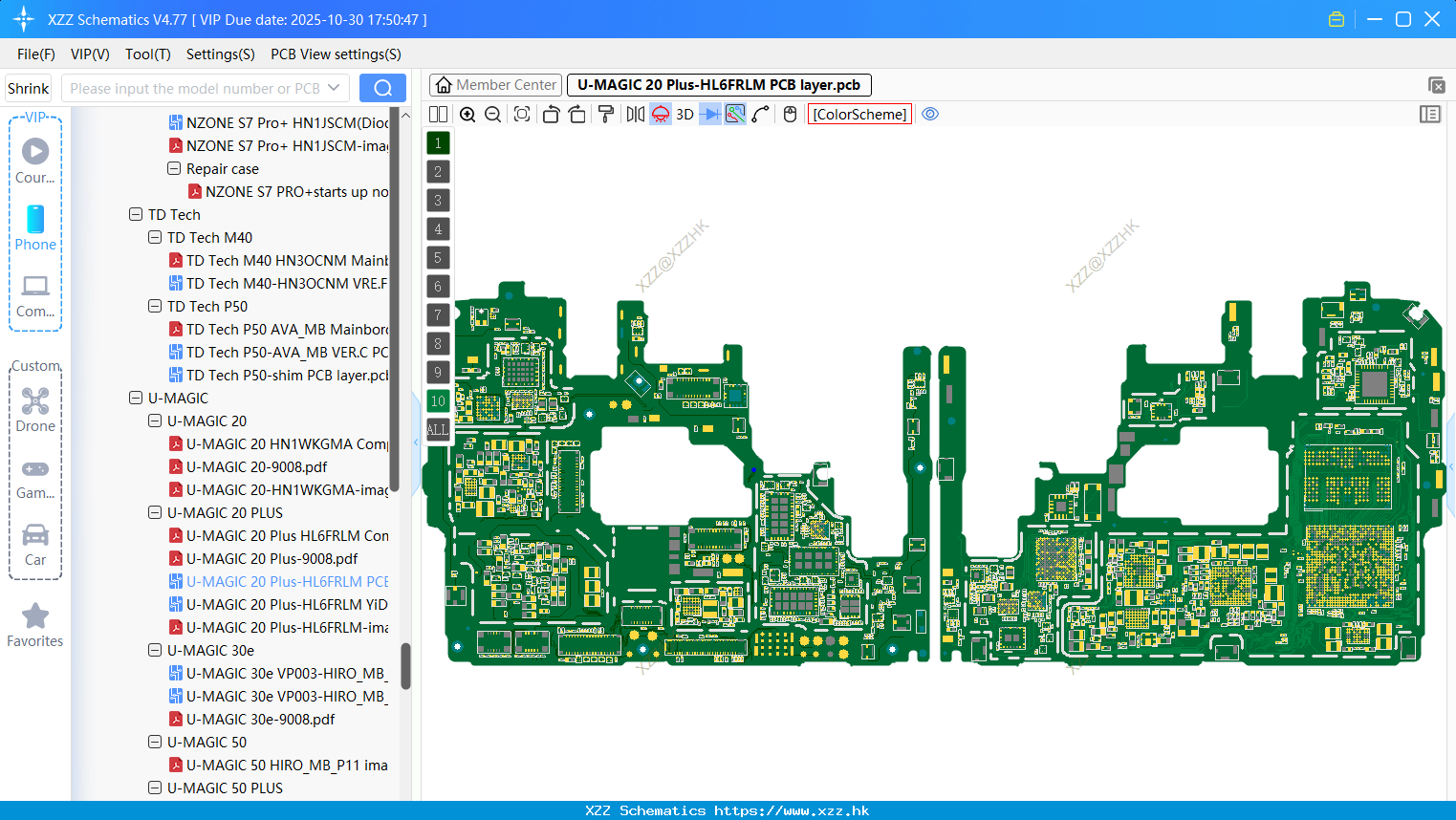The width and height of the screenshot is (1456, 820).
Task: Rotate board clockwise
Action: pyautogui.click(x=576, y=114)
